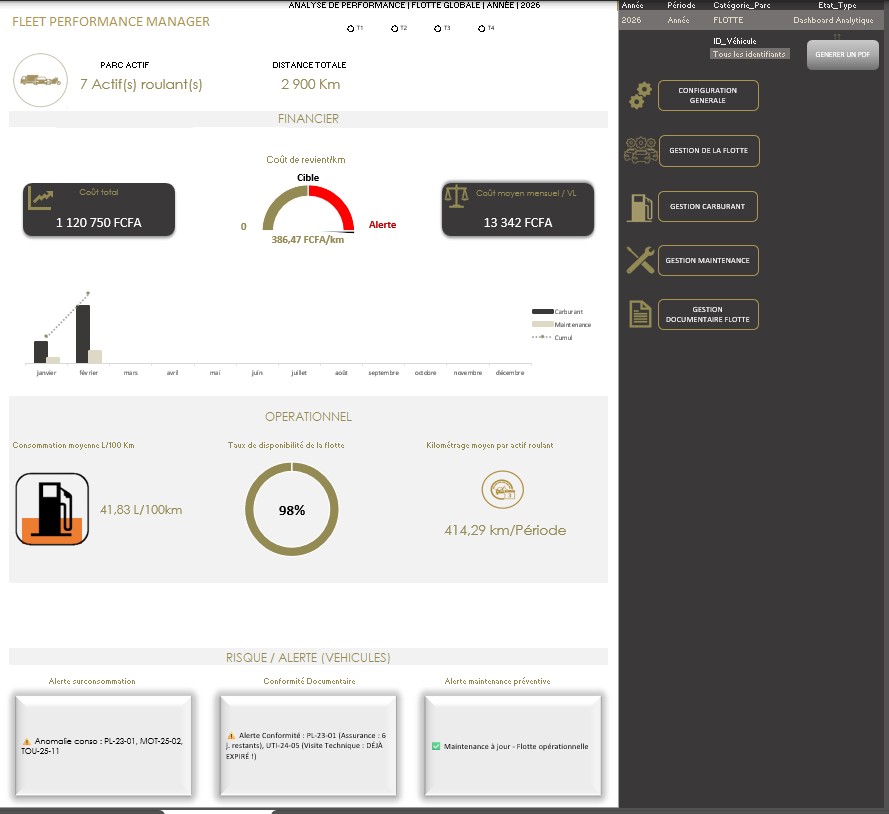Click the scooter icon above Kilométrage moyen
The width and height of the screenshot is (889, 814).
point(502,489)
